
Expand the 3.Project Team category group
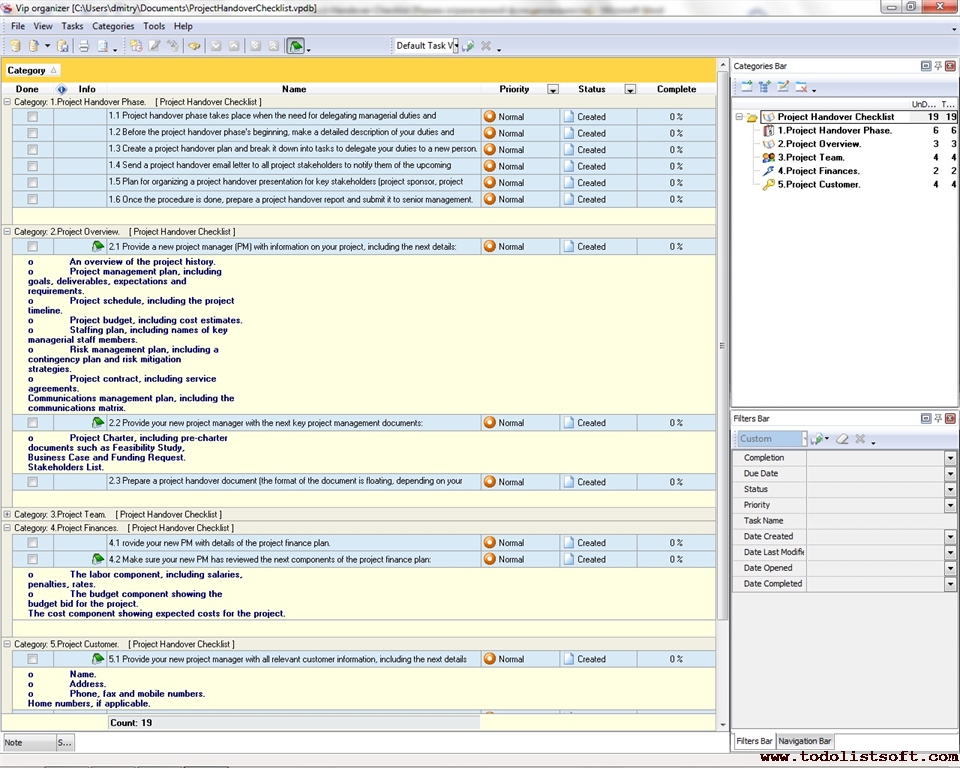[8, 515]
